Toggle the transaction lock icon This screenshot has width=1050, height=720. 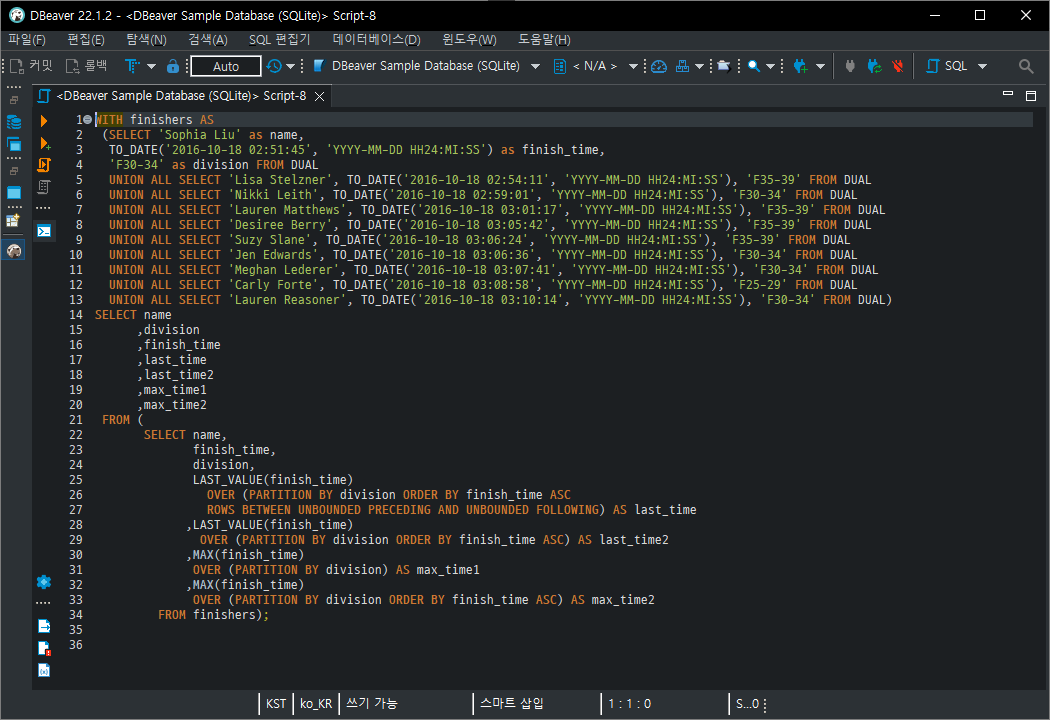coord(173,66)
